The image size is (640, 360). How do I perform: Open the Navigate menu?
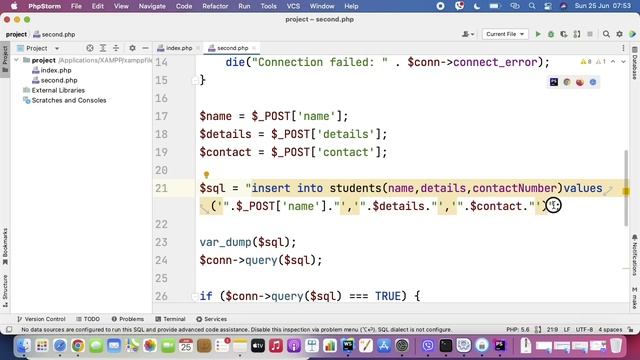click(x=152, y=6)
